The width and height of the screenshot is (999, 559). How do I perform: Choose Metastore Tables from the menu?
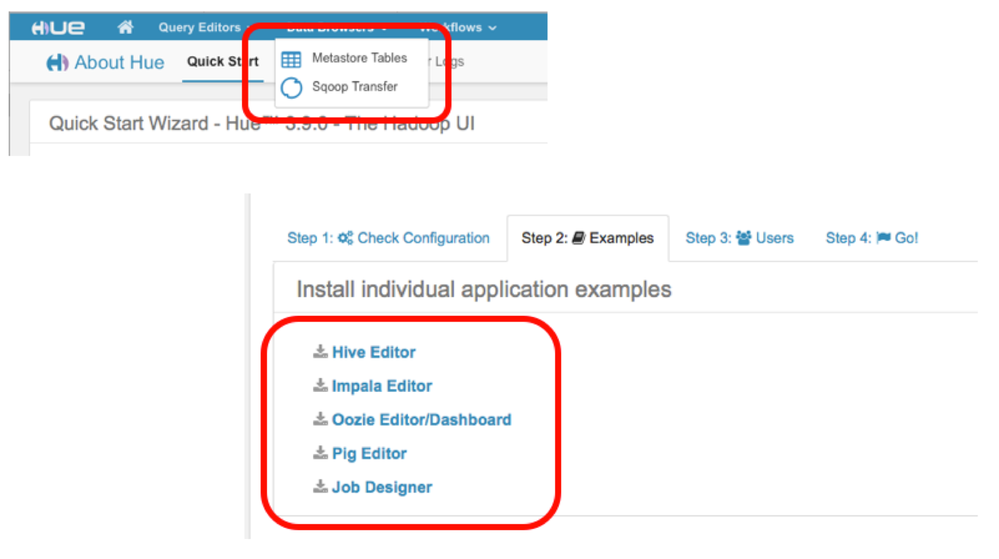click(x=359, y=59)
